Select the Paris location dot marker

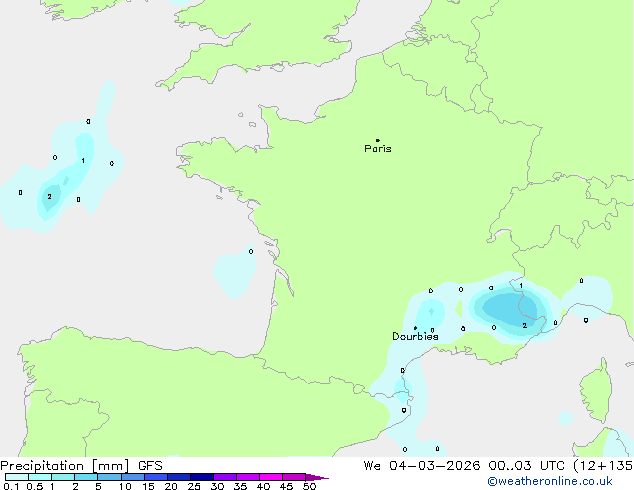(x=378, y=140)
